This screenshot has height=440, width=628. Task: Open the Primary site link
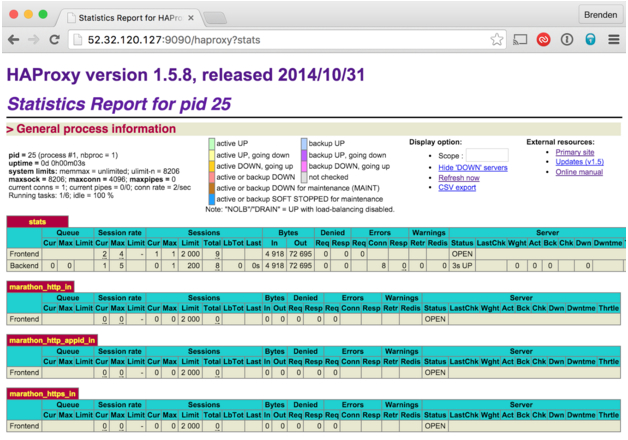click(x=575, y=152)
